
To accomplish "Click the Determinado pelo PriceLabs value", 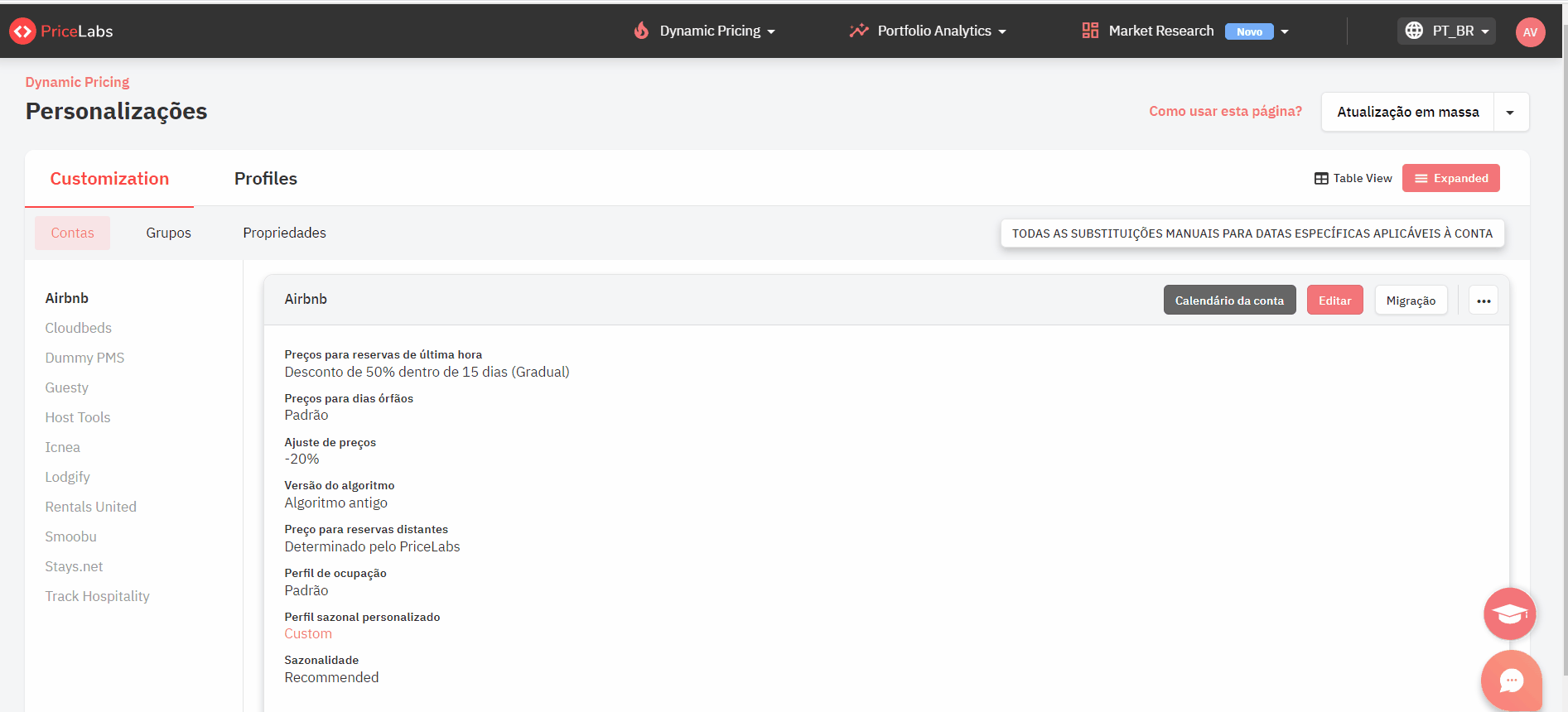I will 372,546.
